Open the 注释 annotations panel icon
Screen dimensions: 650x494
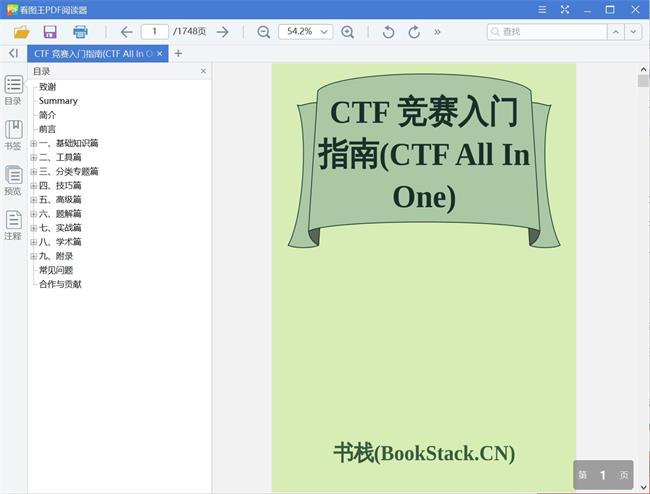tap(13, 225)
